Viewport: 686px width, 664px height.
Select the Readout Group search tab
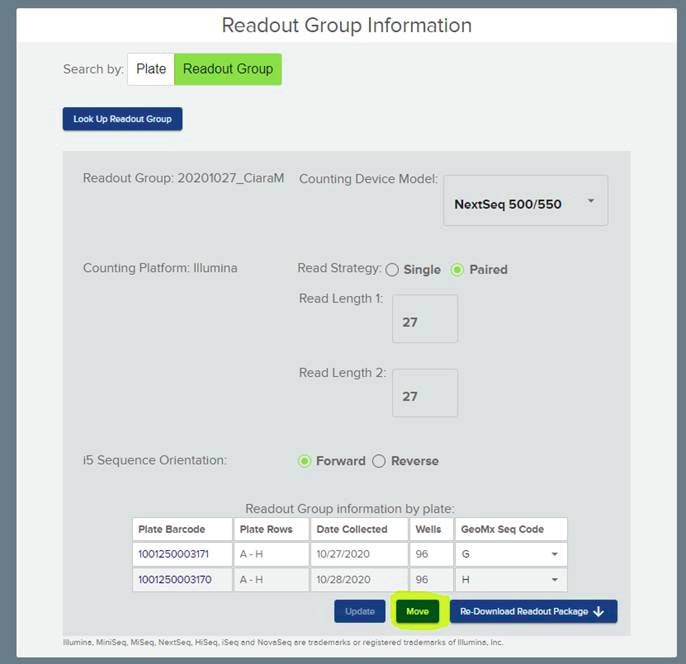click(227, 69)
